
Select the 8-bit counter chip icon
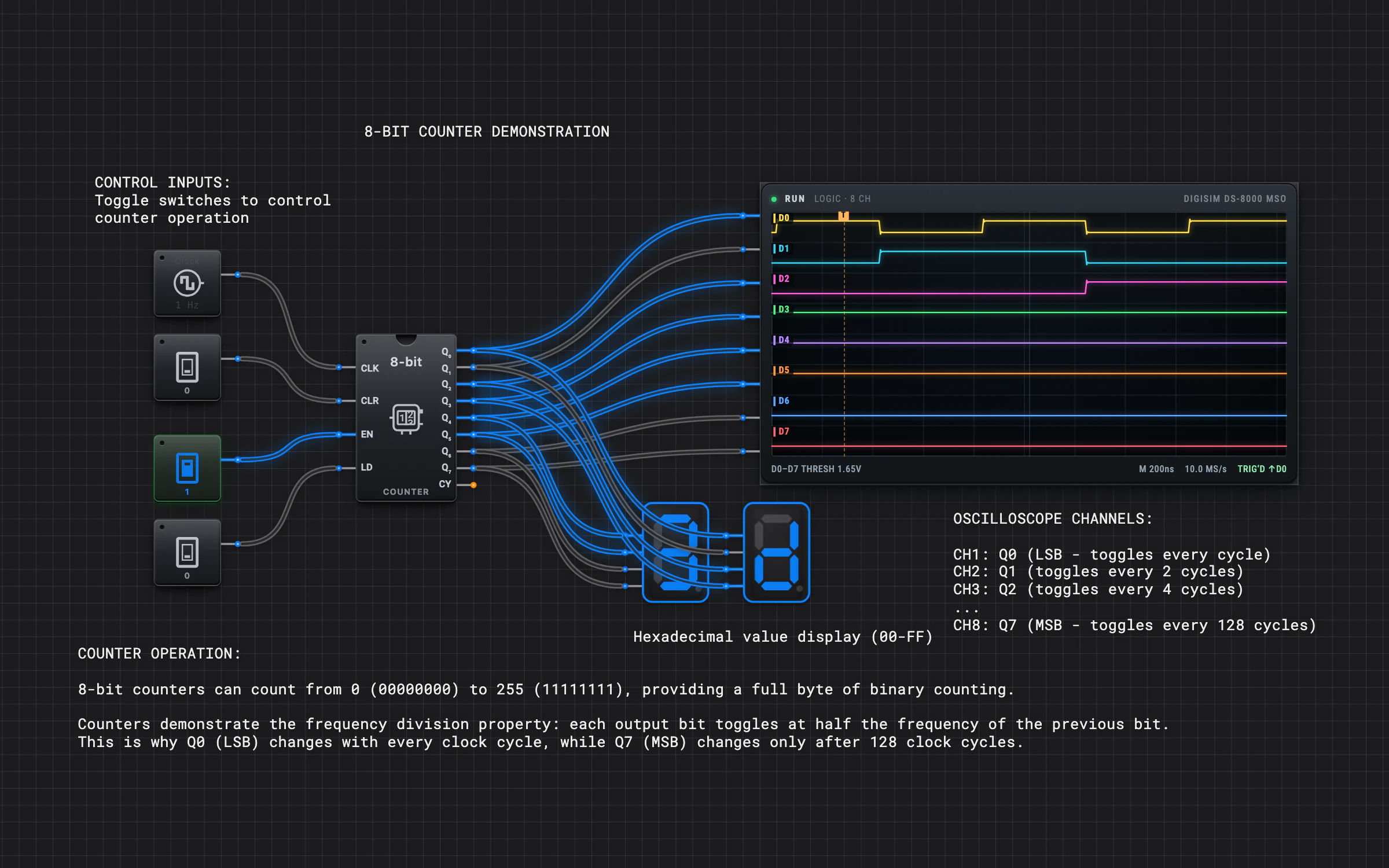406,418
